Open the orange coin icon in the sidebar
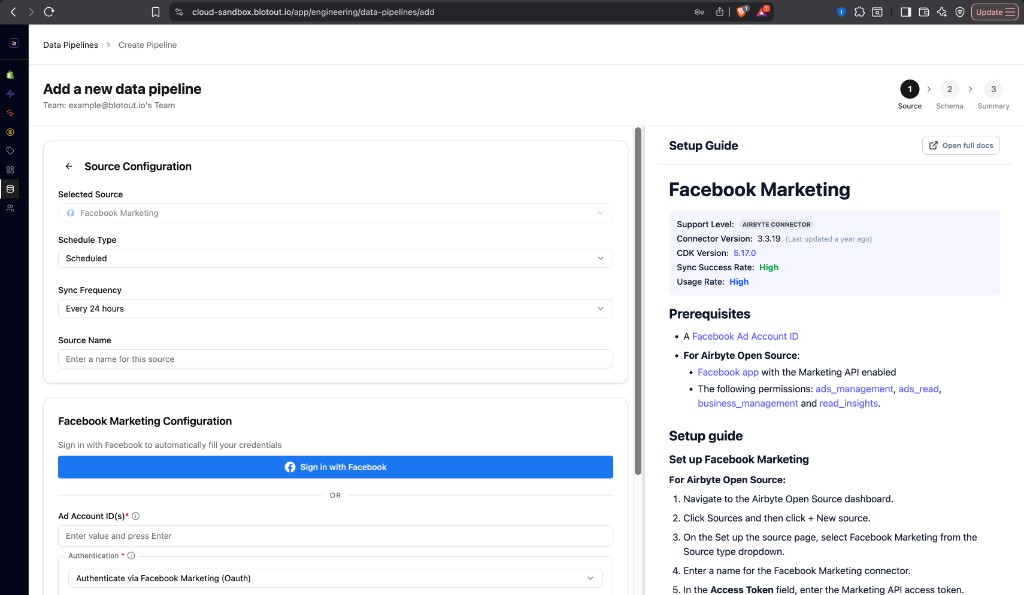This screenshot has width=1024, height=595. tap(10, 132)
